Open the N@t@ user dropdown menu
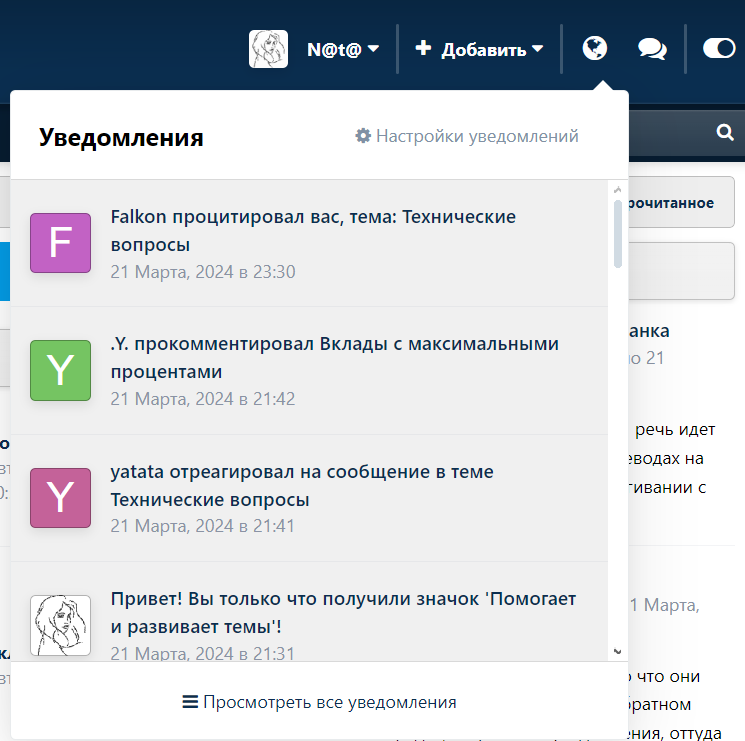745x741 pixels. (x=343, y=49)
